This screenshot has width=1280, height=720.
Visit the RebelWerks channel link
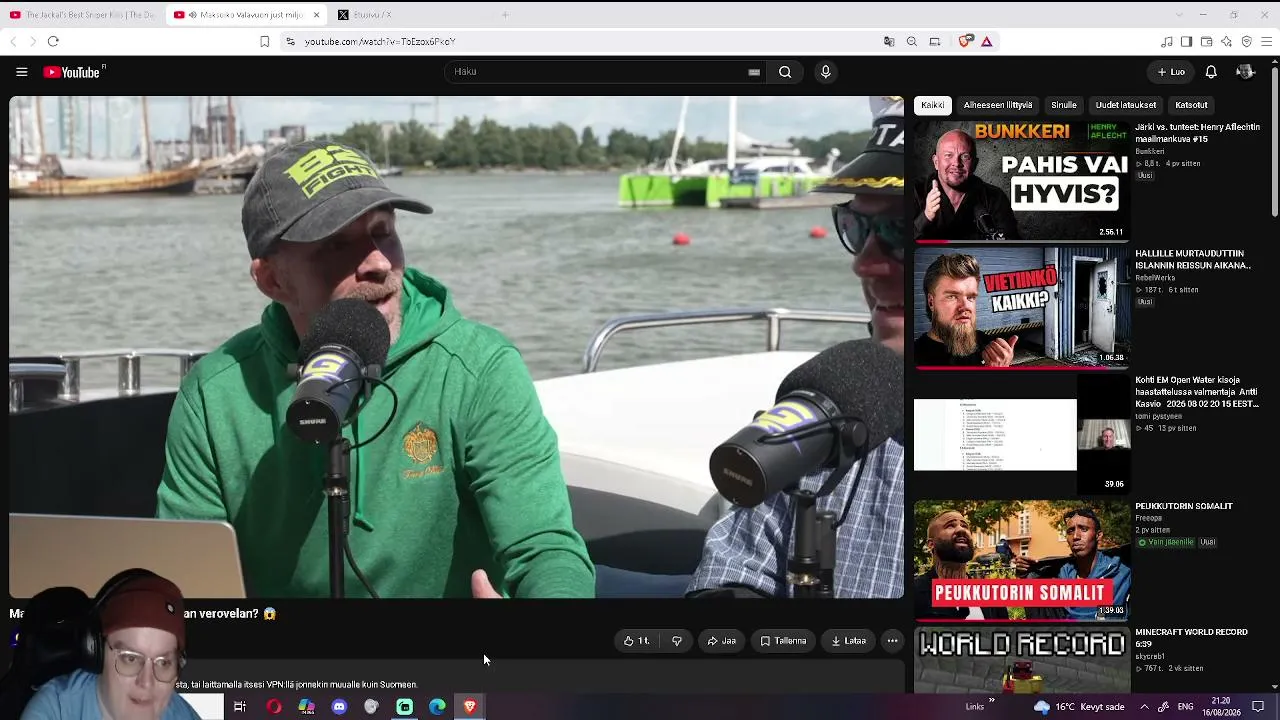click(x=1155, y=278)
